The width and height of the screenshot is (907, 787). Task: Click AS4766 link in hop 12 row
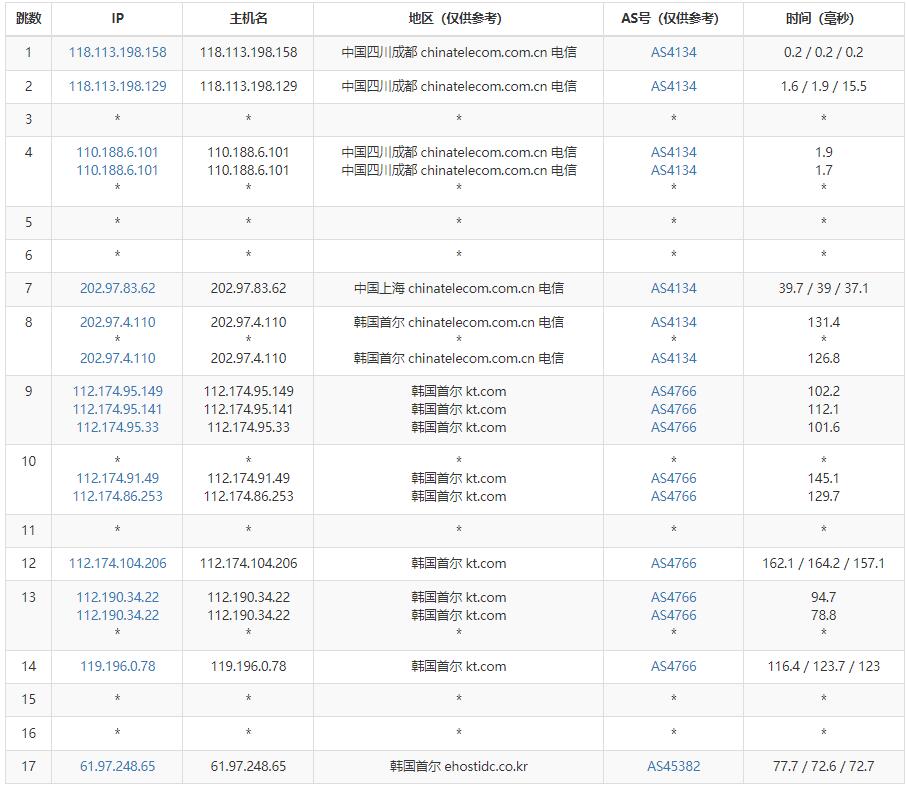click(x=673, y=563)
